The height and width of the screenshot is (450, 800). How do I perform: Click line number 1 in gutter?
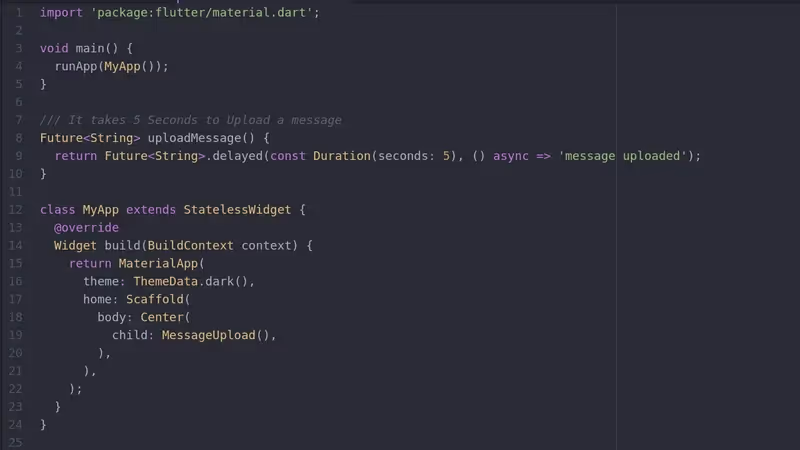tap(19, 13)
